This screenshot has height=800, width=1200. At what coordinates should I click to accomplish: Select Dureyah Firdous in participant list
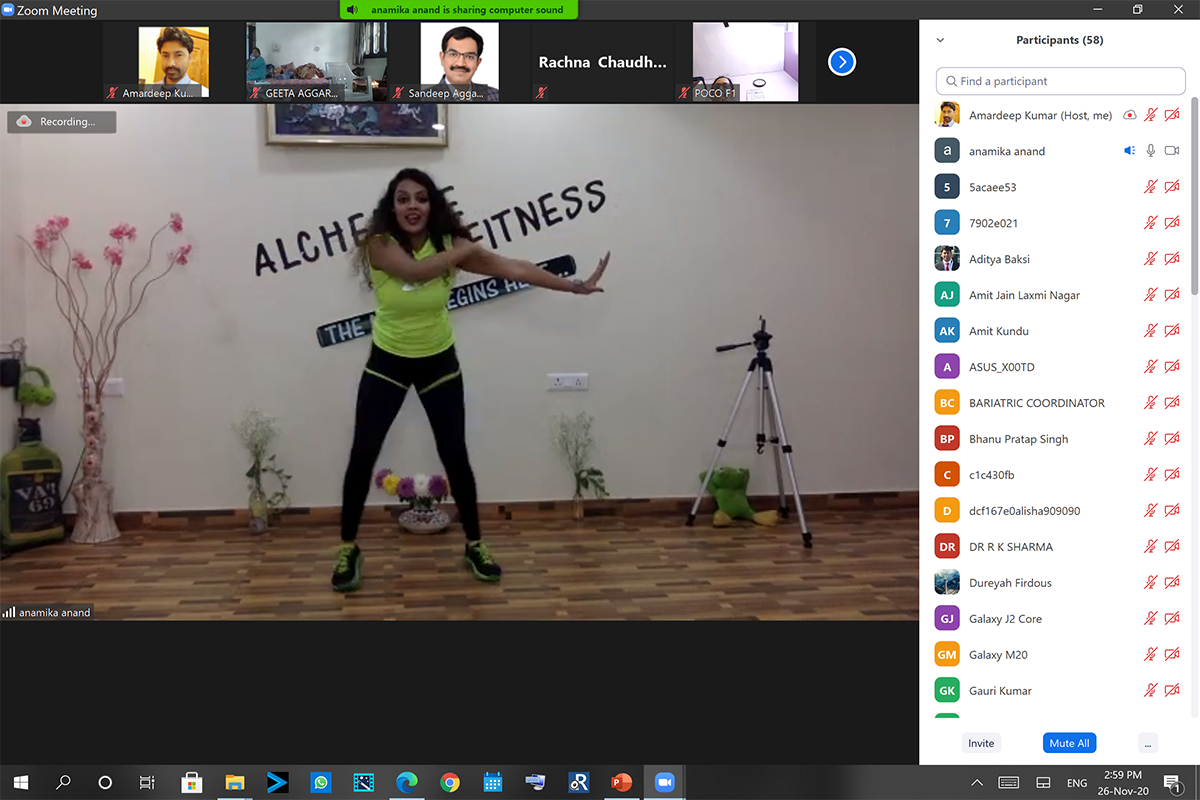(1010, 583)
